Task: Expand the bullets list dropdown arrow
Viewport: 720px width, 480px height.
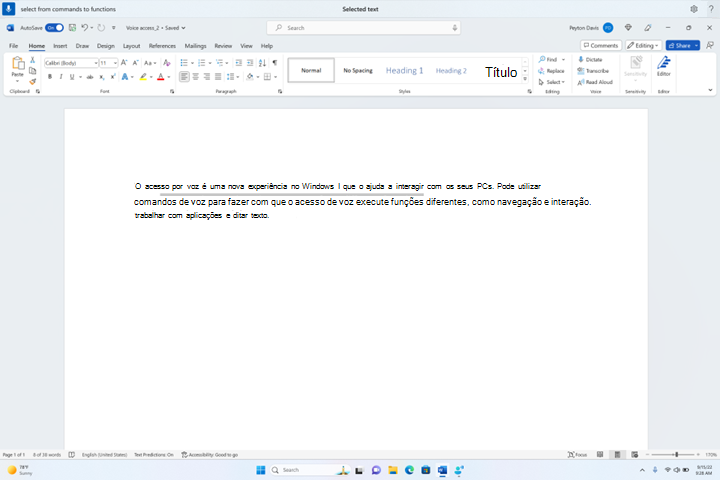Action: 192,63
